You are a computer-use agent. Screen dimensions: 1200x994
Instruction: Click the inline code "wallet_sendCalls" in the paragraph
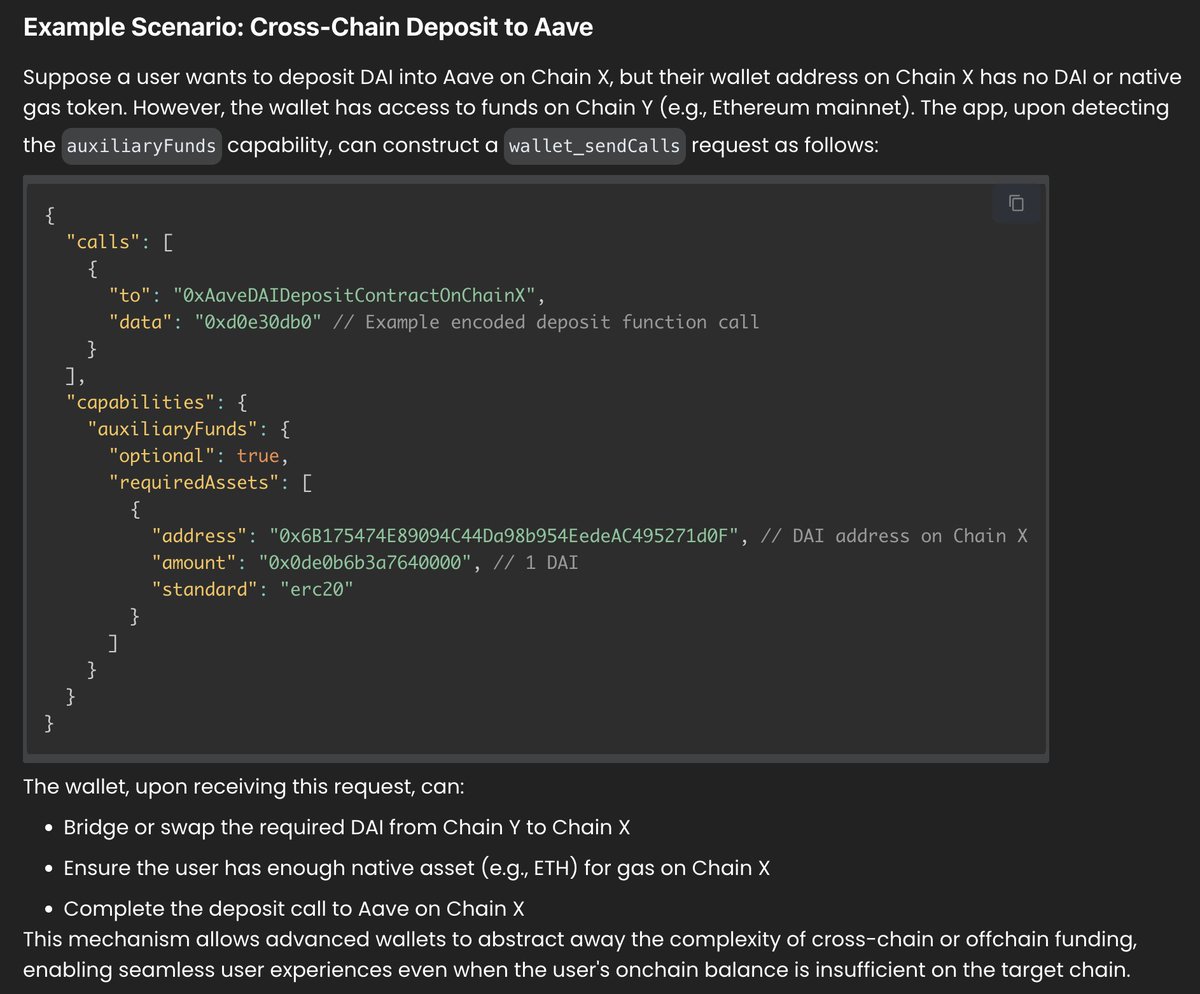point(595,146)
